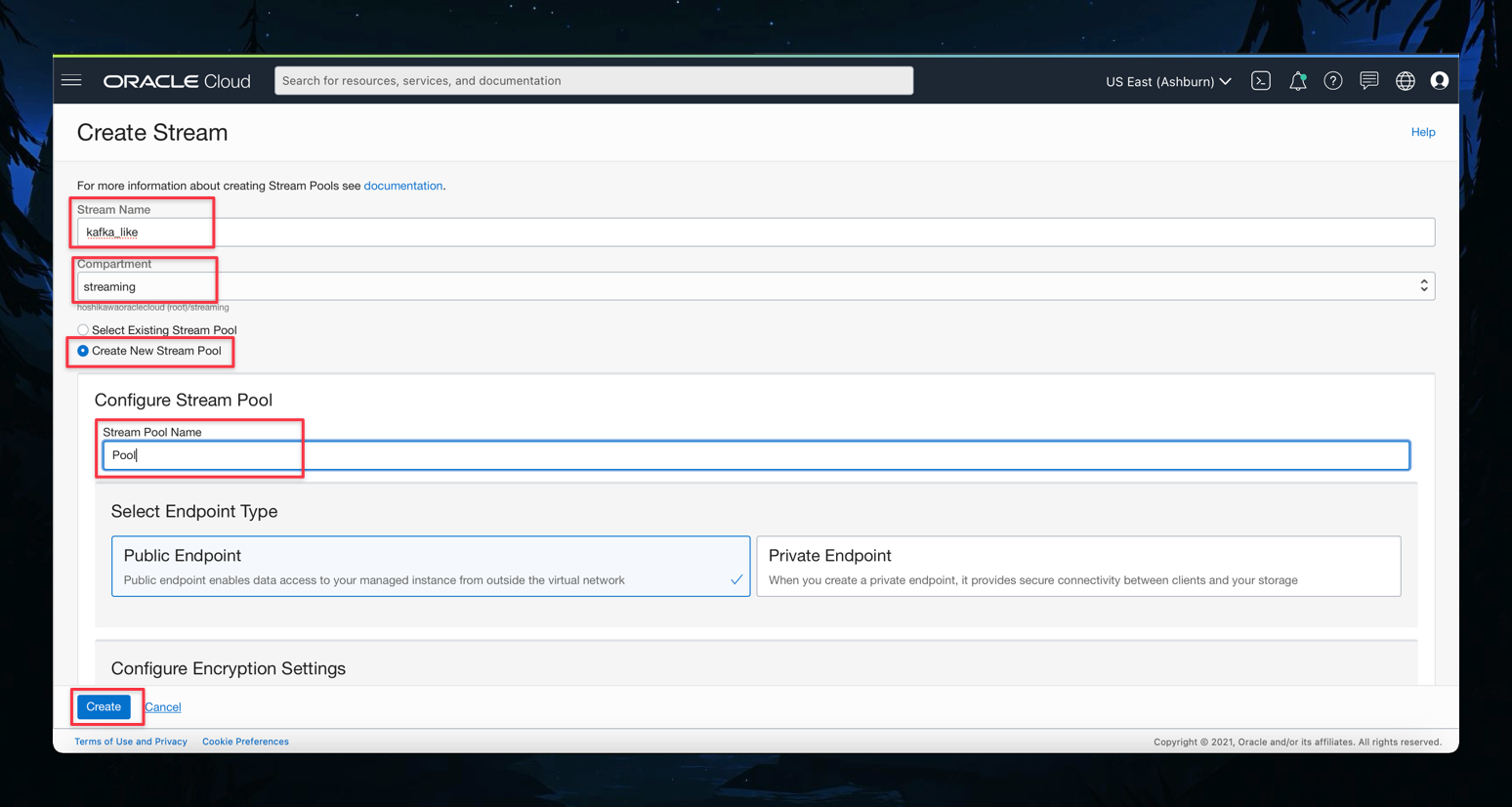Click into the Stream Name field

coord(755,233)
